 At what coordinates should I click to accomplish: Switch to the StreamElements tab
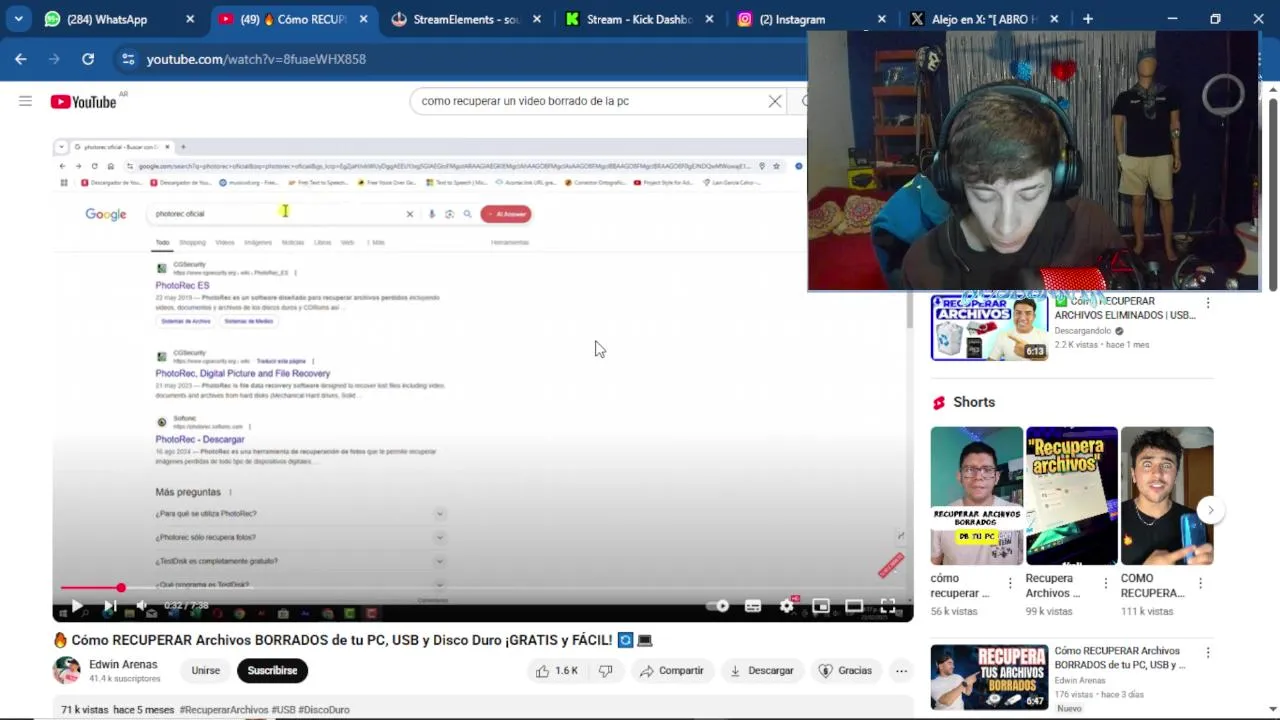point(456,19)
